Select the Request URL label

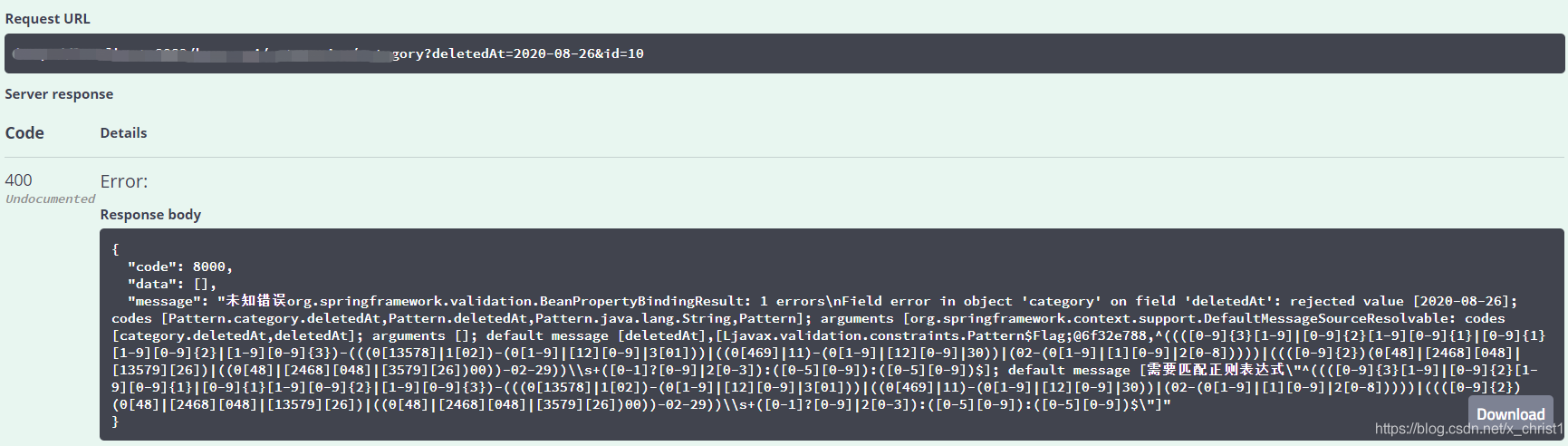[x=47, y=18]
